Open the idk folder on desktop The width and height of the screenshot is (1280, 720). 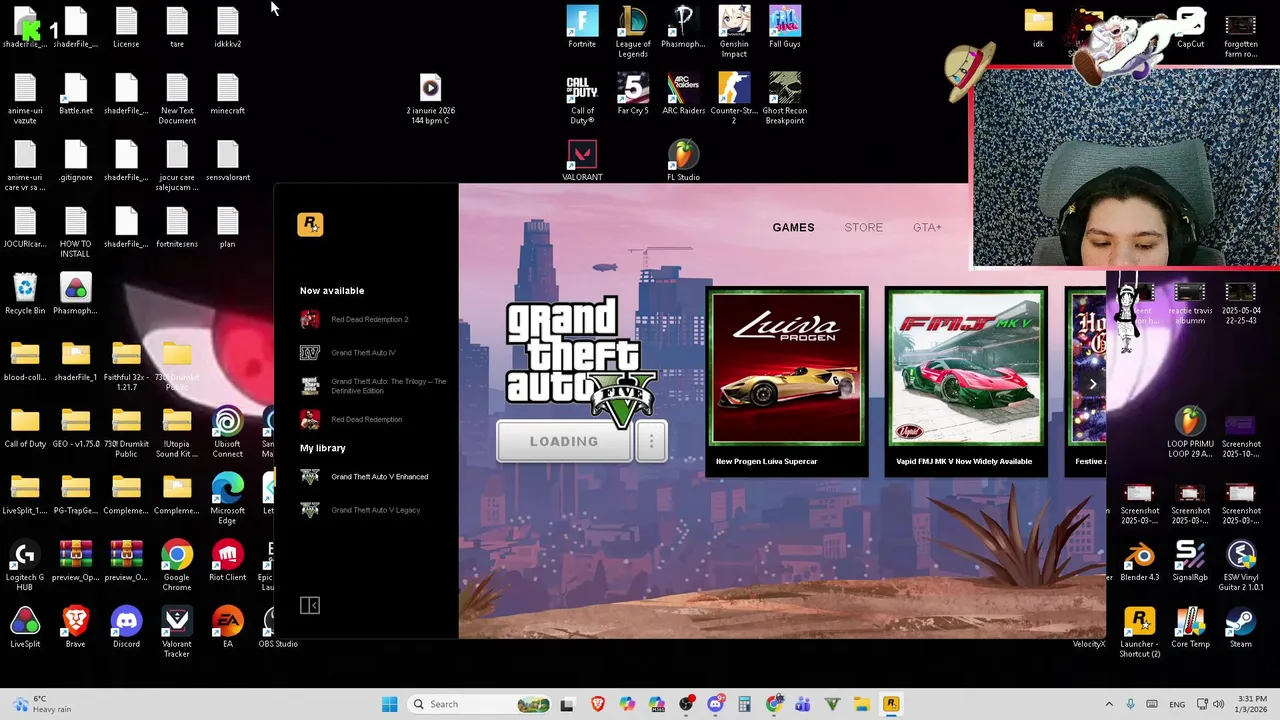[1038, 27]
